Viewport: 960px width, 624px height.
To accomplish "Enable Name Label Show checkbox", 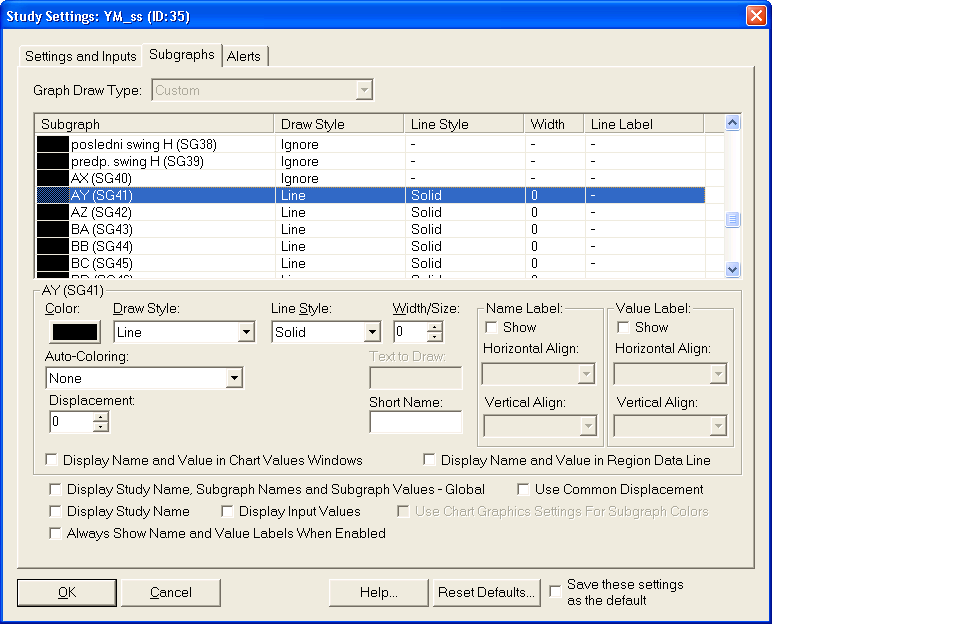I will 492,327.
